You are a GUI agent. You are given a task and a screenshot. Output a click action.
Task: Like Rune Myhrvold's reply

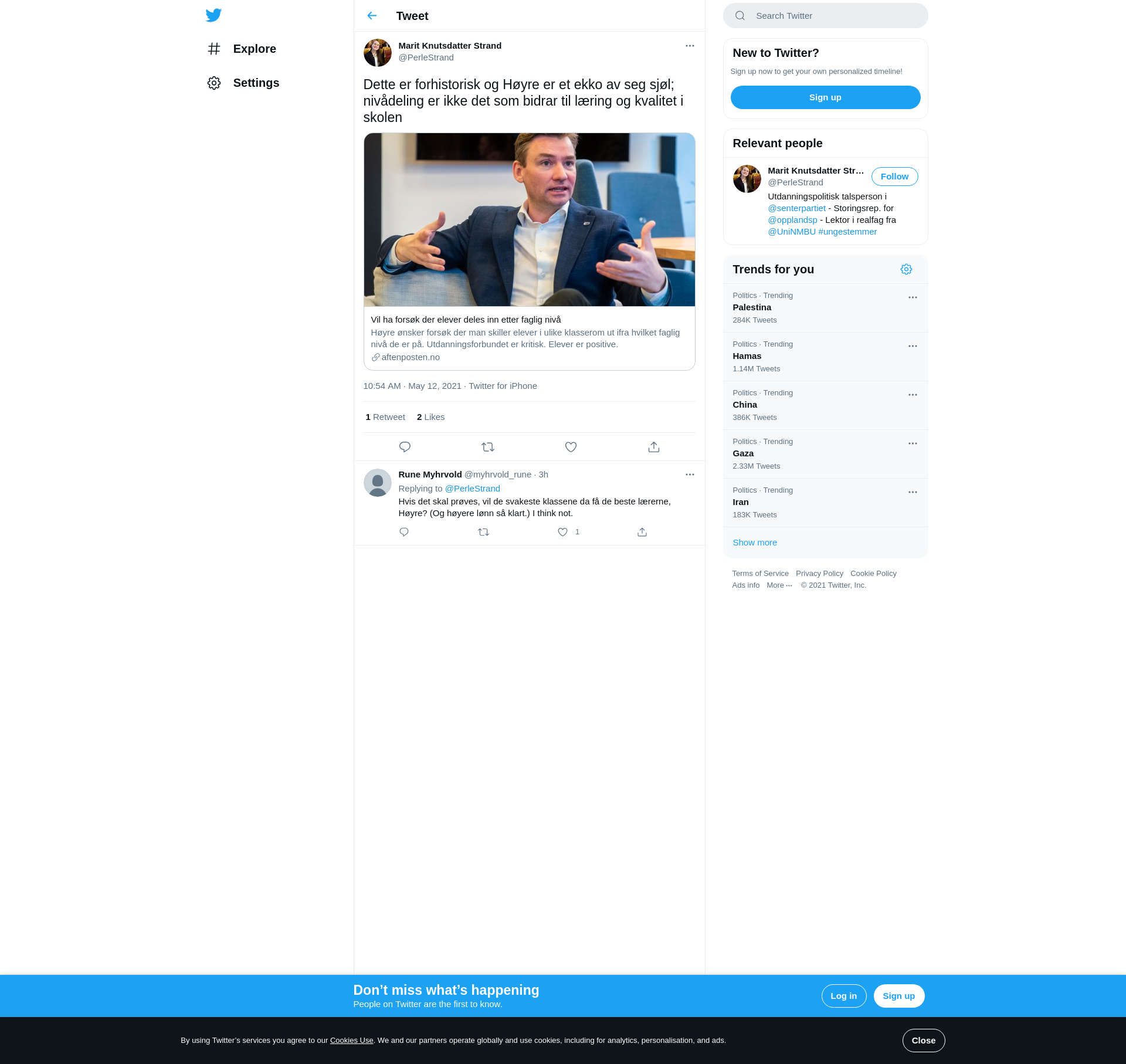563,532
